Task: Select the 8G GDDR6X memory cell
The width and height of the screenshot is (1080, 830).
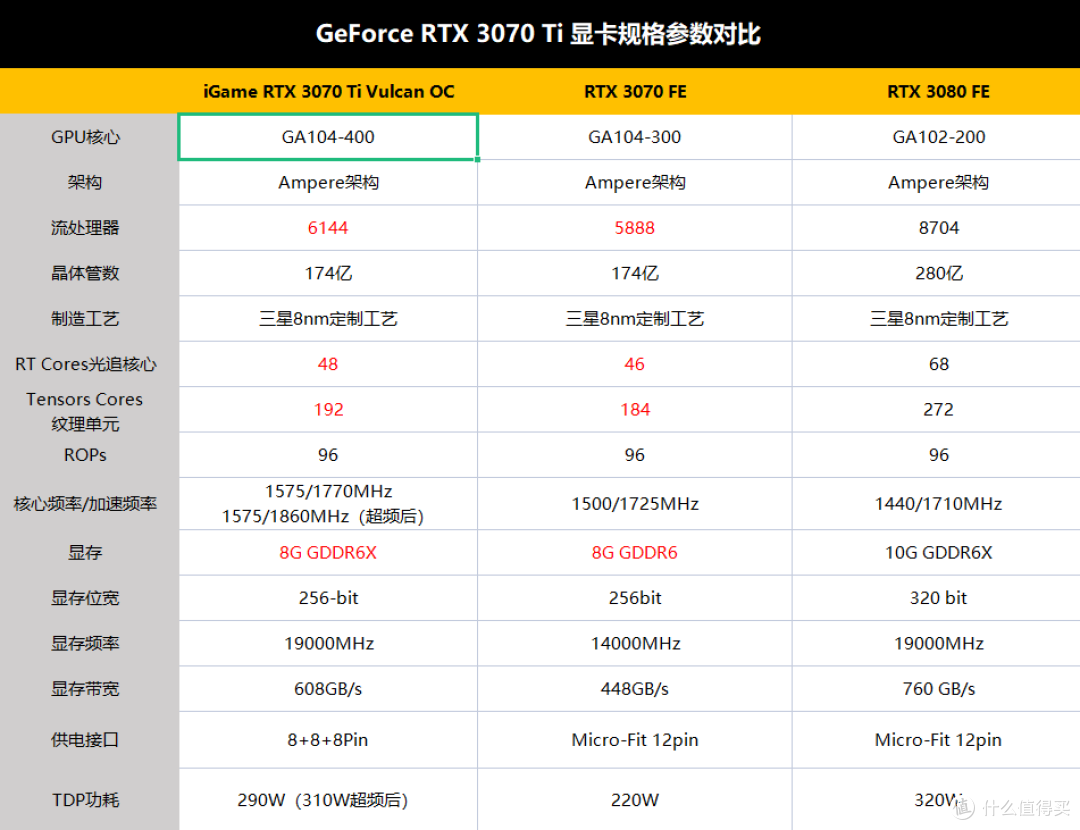Action: click(x=328, y=552)
